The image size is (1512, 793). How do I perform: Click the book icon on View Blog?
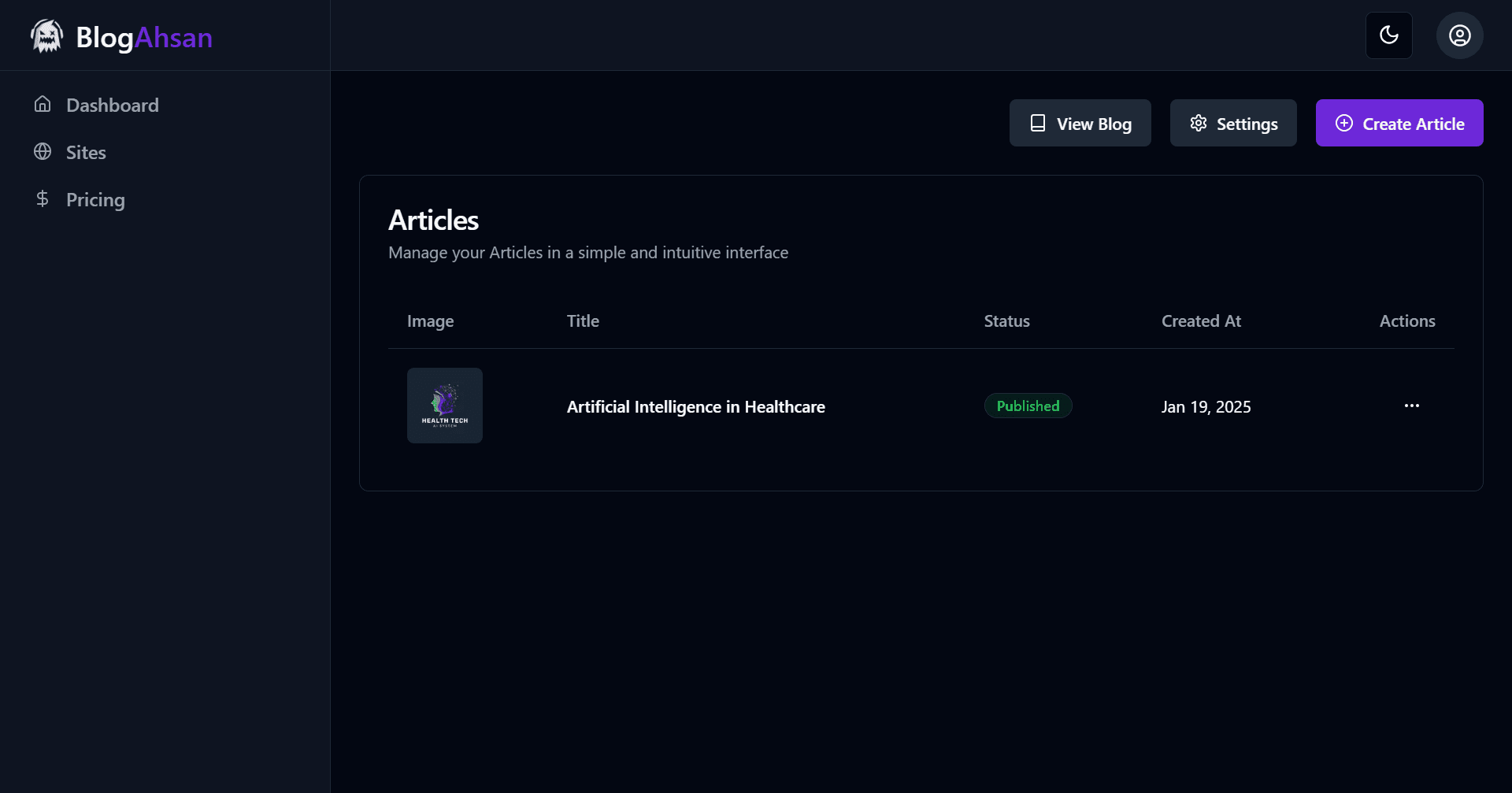tap(1038, 123)
